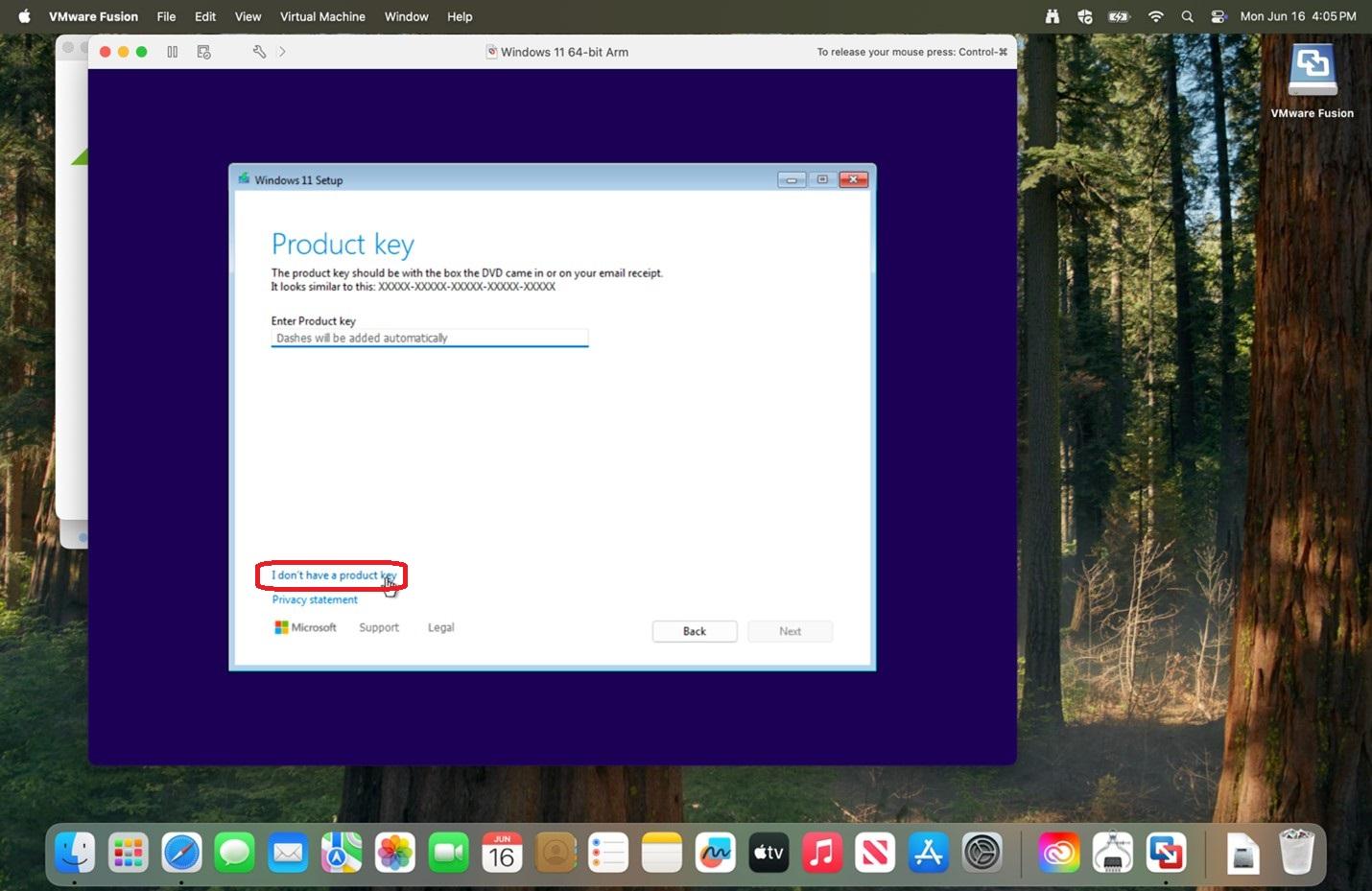
Task: Open Calendar showing June 16 in Dock
Action: pyautogui.click(x=502, y=852)
